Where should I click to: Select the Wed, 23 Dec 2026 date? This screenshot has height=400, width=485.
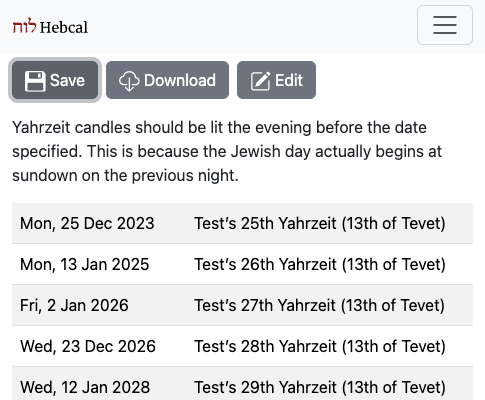coord(88,346)
